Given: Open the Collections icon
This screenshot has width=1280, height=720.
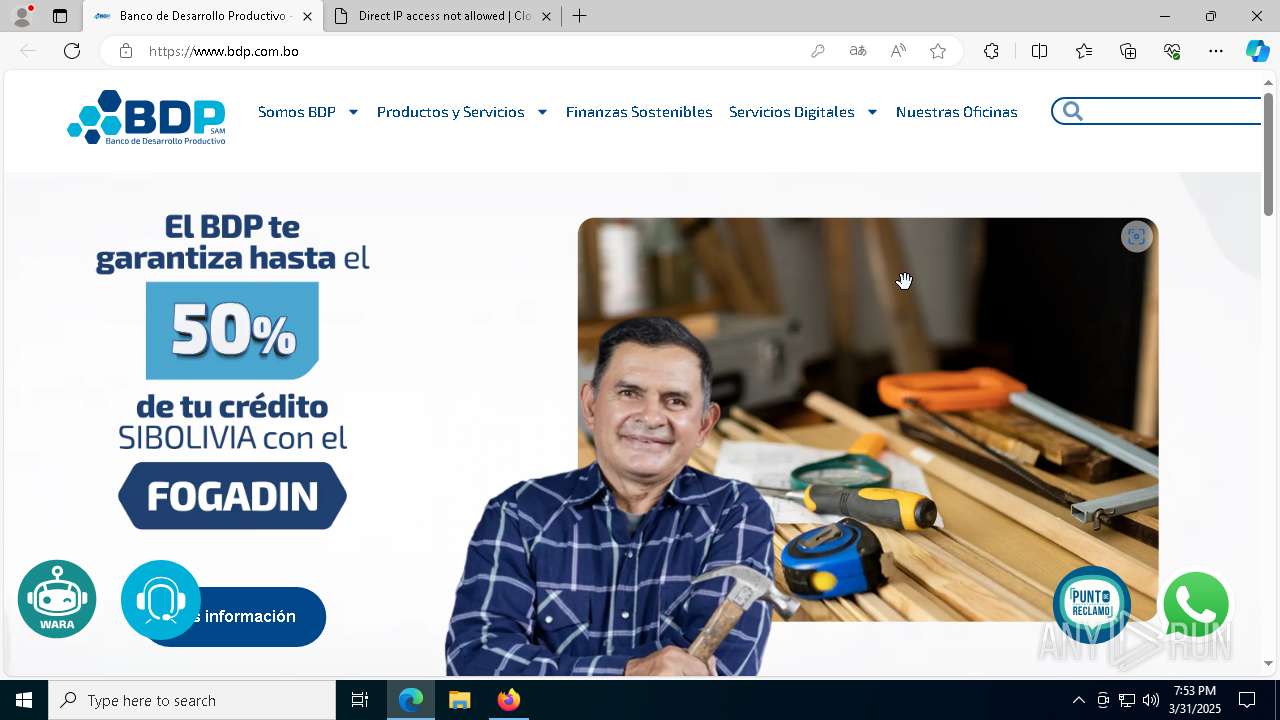Looking at the screenshot, I should coord(1128,51).
